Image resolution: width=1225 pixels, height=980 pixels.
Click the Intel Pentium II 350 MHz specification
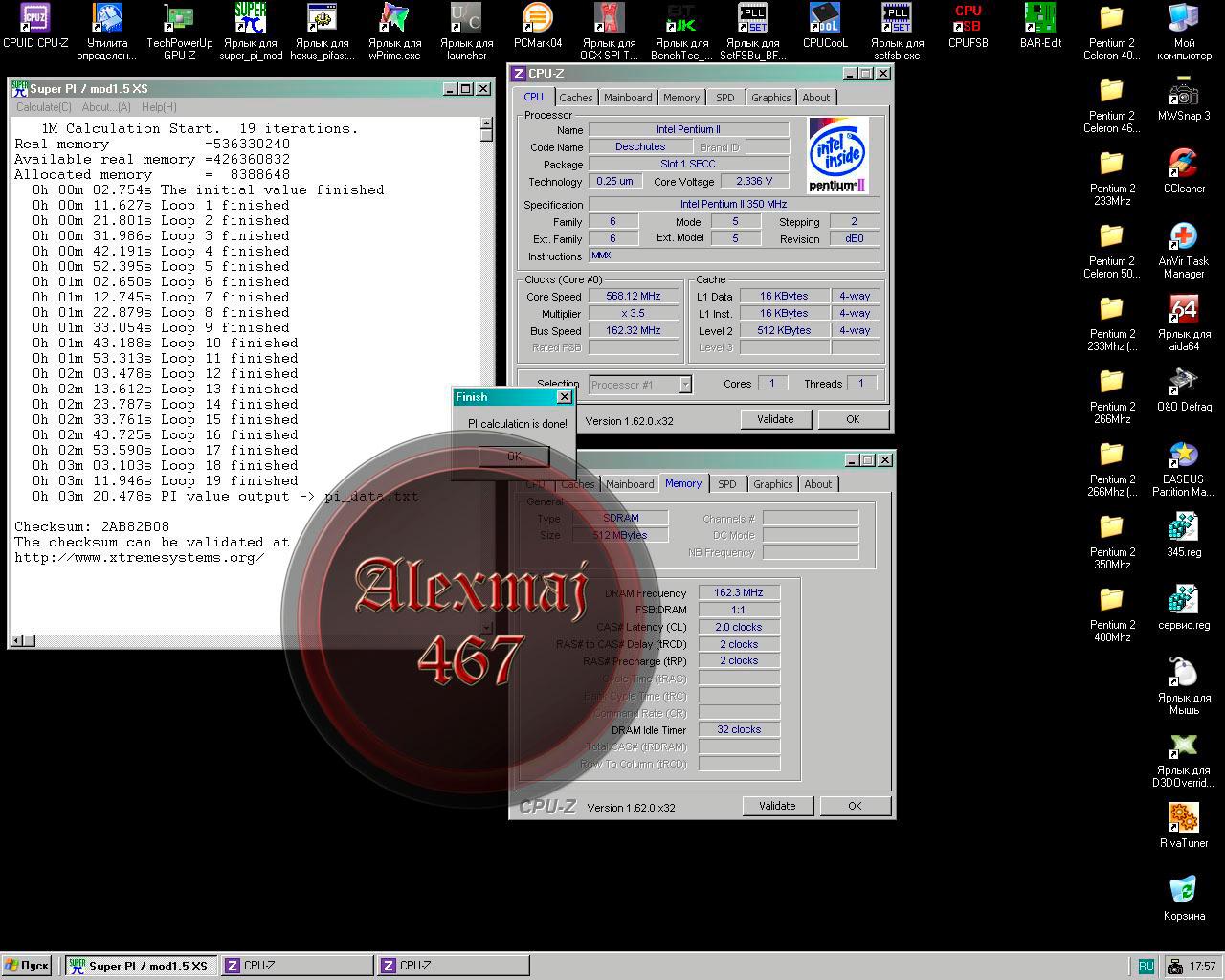coord(733,204)
